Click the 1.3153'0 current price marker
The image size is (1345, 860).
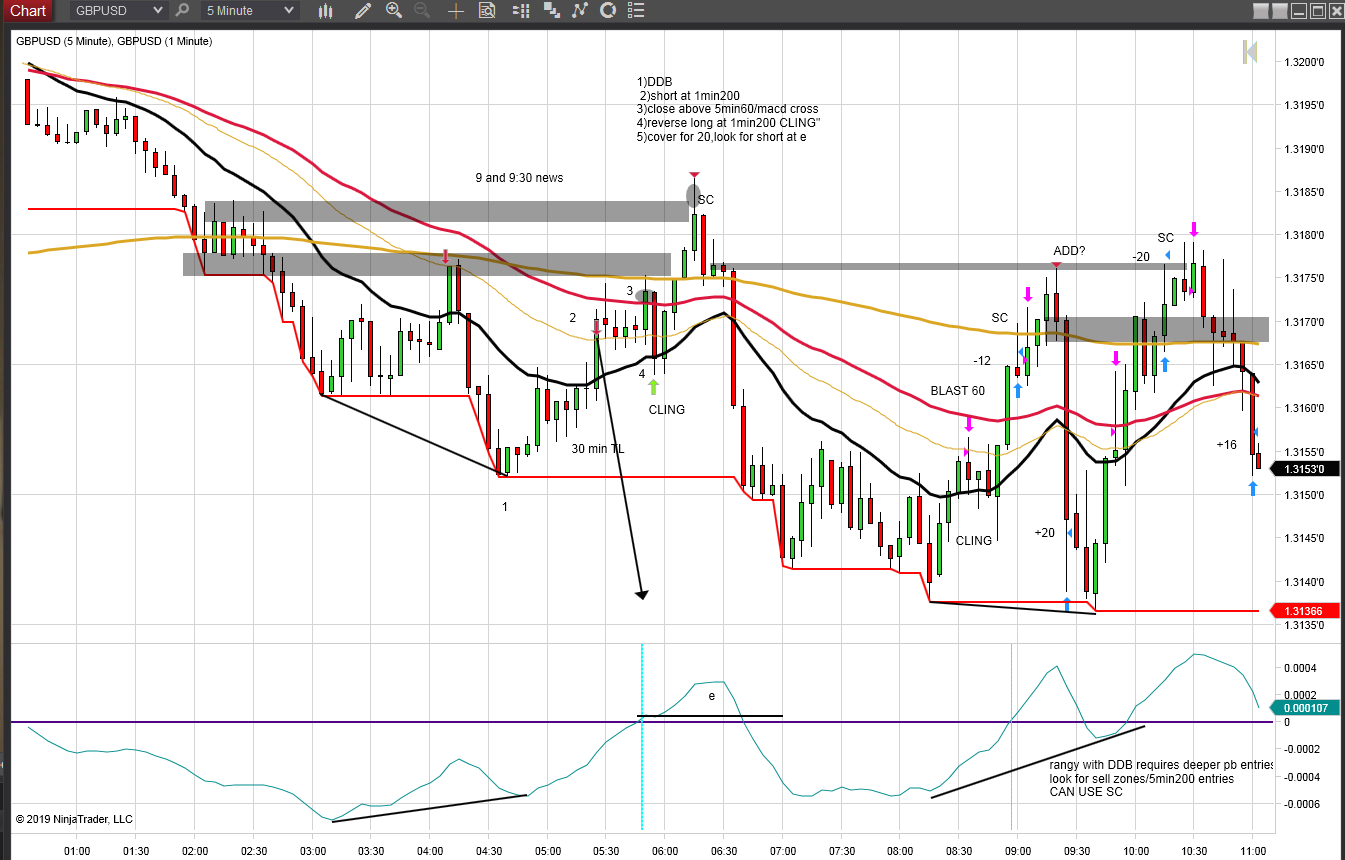1304,469
